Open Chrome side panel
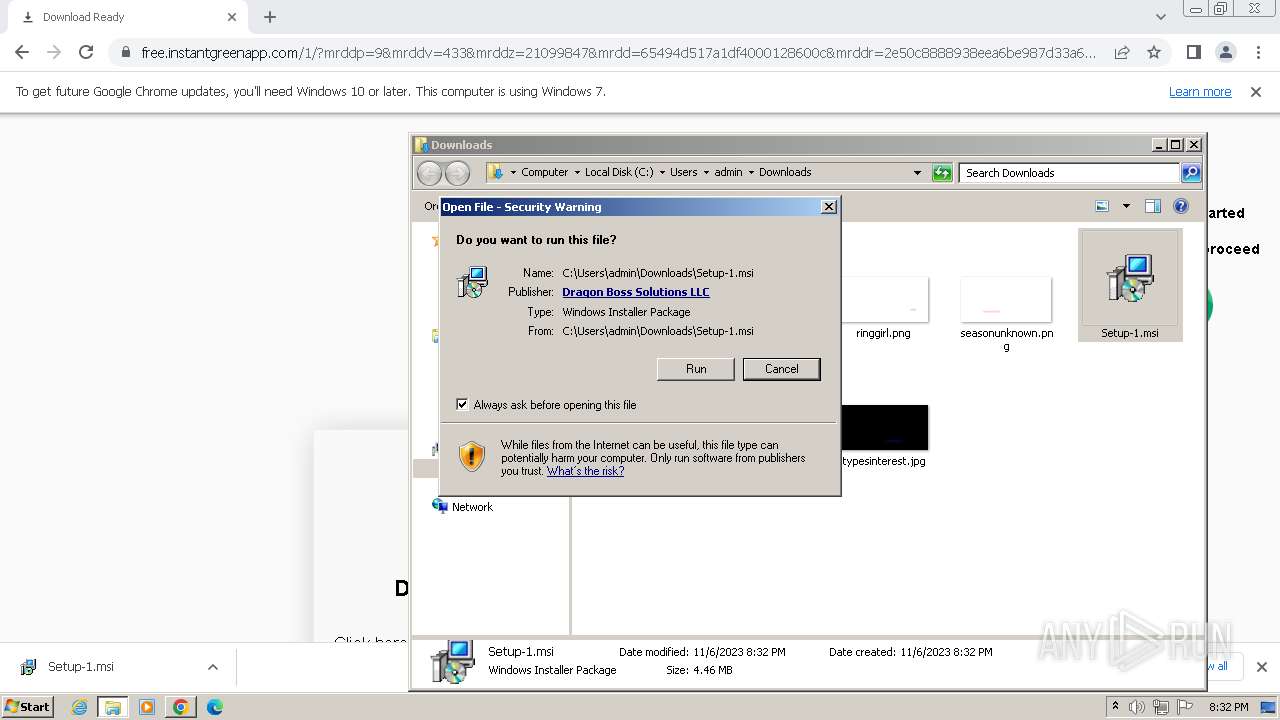 1193,52
